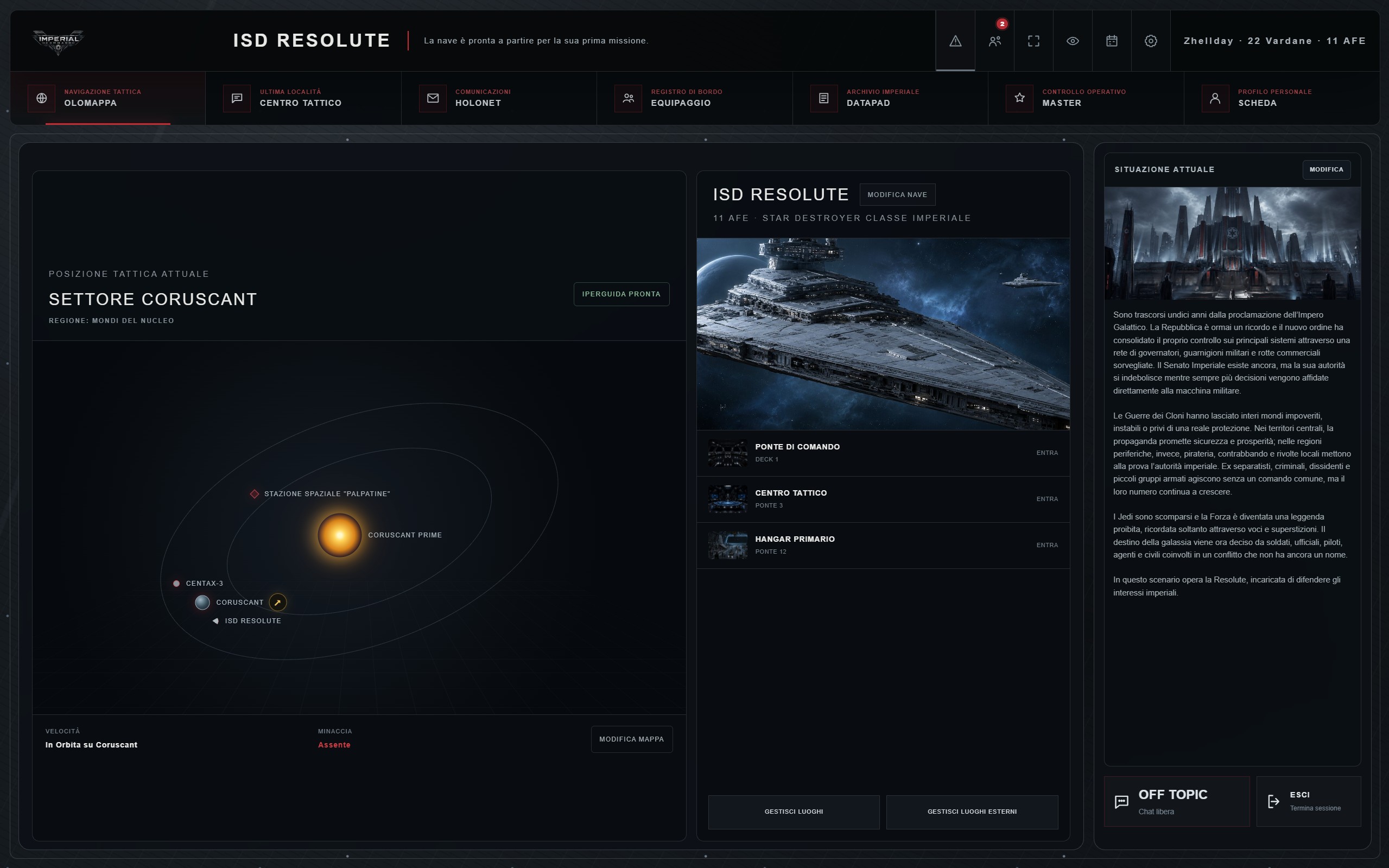The width and height of the screenshot is (1389, 868).
Task: Open Off Topic chat libera
Action: tap(1177, 801)
